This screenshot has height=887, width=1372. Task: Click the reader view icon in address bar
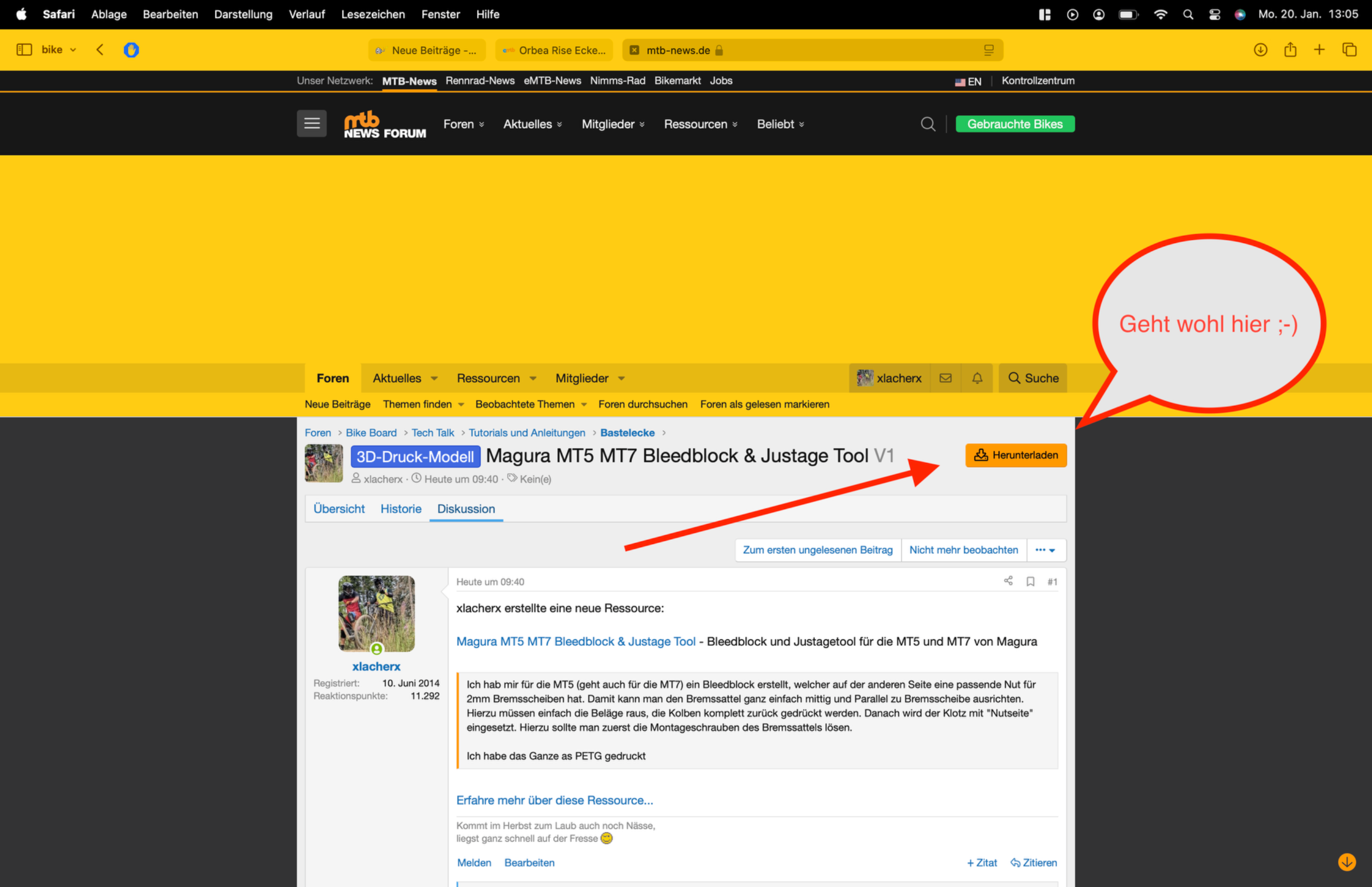tap(989, 50)
